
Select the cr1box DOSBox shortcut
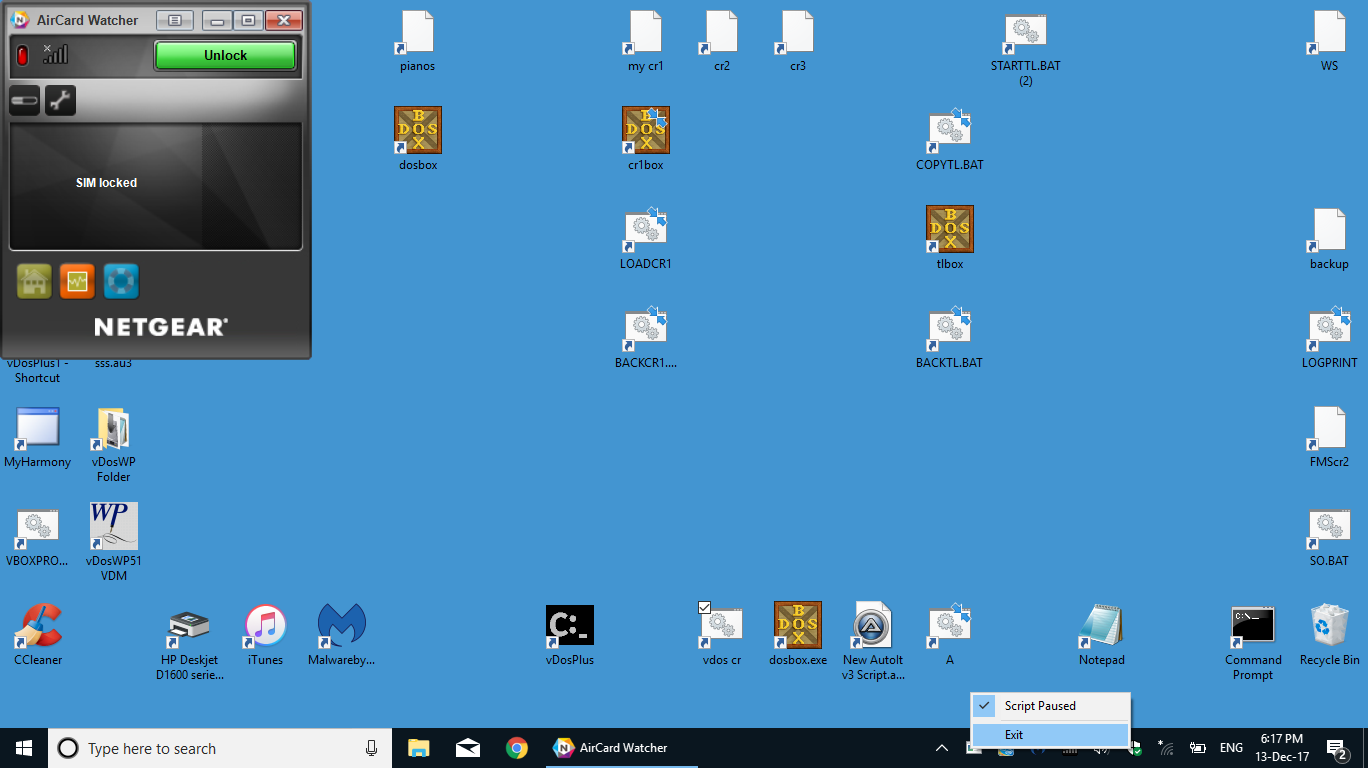pos(646,139)
